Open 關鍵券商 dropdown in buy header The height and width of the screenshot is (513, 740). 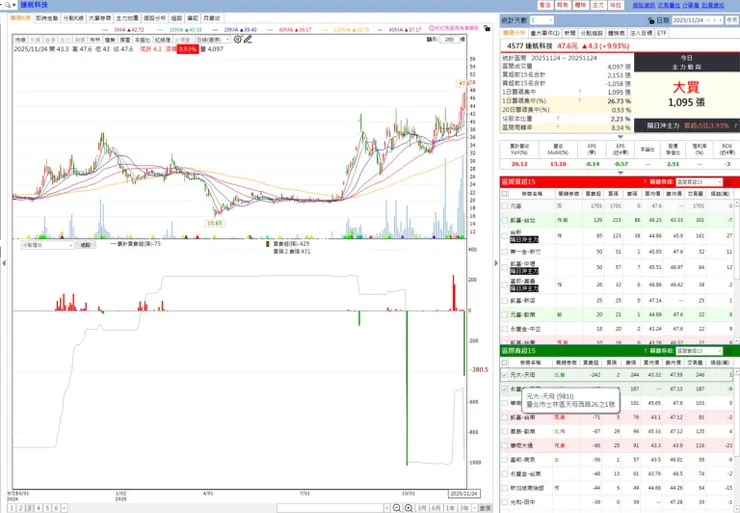[699, 182]
